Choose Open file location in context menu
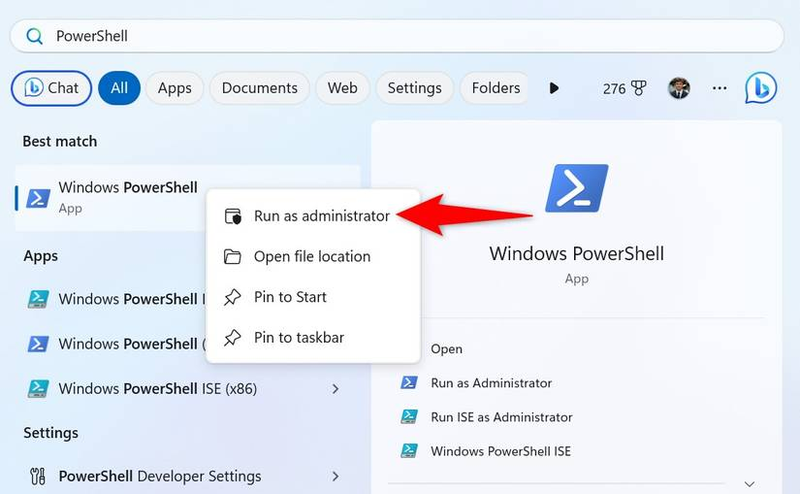This screenshot has height=494, width=800. point(313,256)
